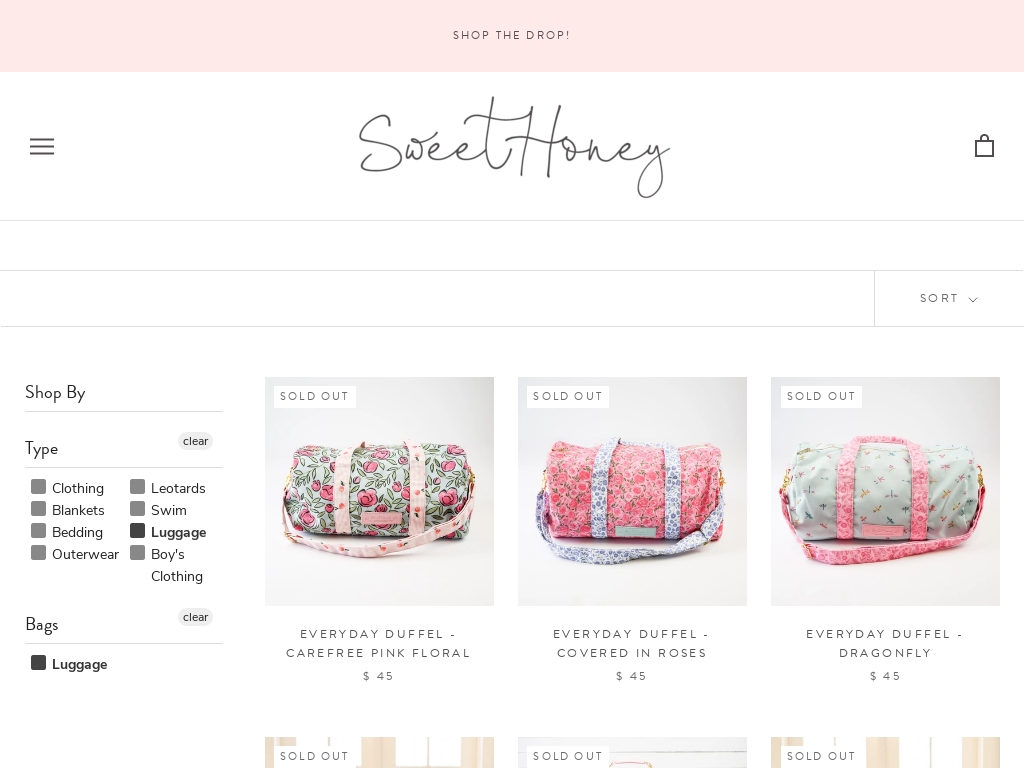The width and height of the screenshot is (1024, 768).
Task: Click the SweetHoney logo
Action: tap(512, 146)
